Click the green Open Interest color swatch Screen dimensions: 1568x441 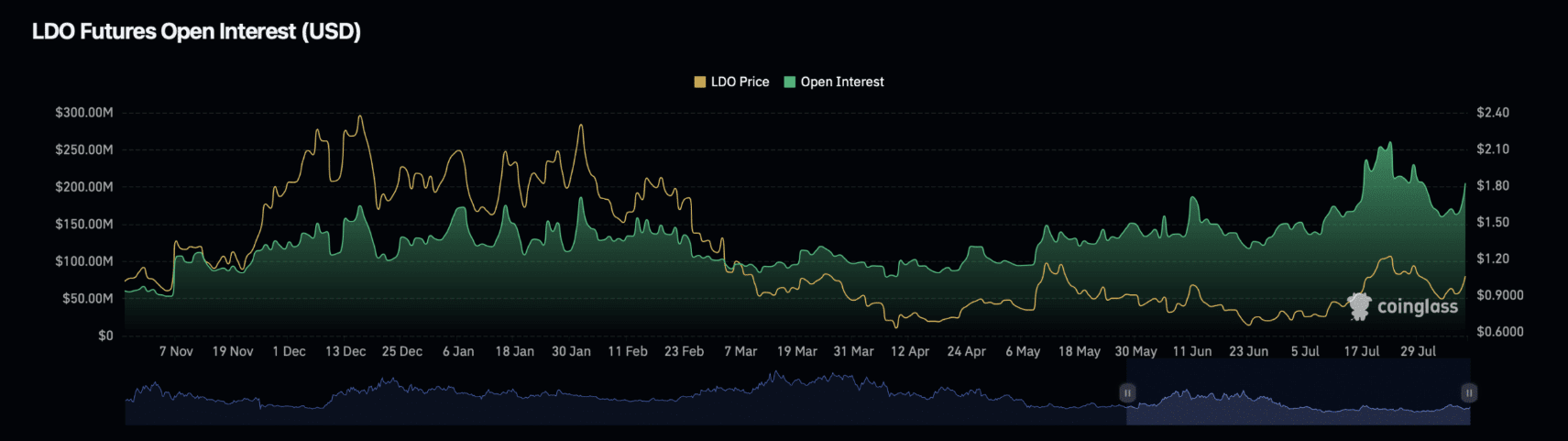pos(790,82)
